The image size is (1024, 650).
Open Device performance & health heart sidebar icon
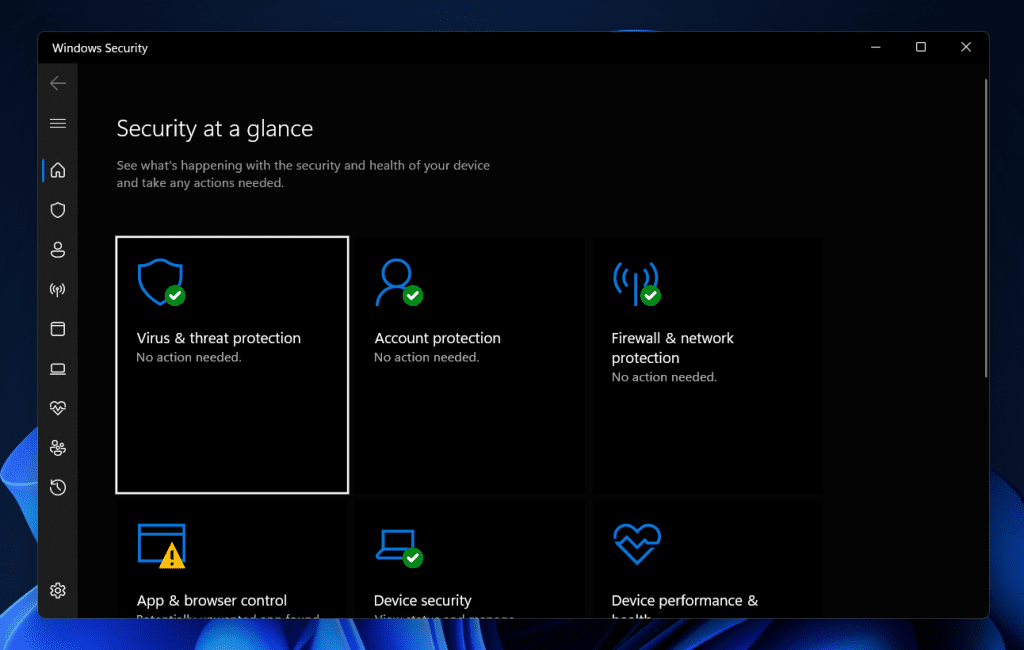58,408
